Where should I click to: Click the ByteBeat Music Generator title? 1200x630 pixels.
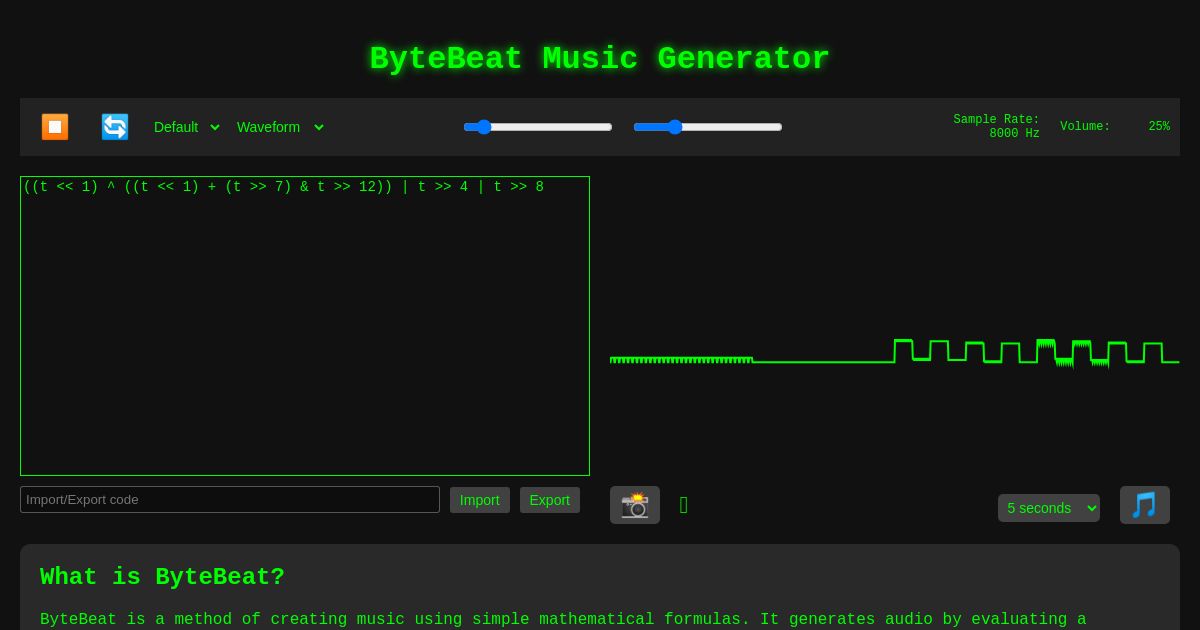[600, 59]
